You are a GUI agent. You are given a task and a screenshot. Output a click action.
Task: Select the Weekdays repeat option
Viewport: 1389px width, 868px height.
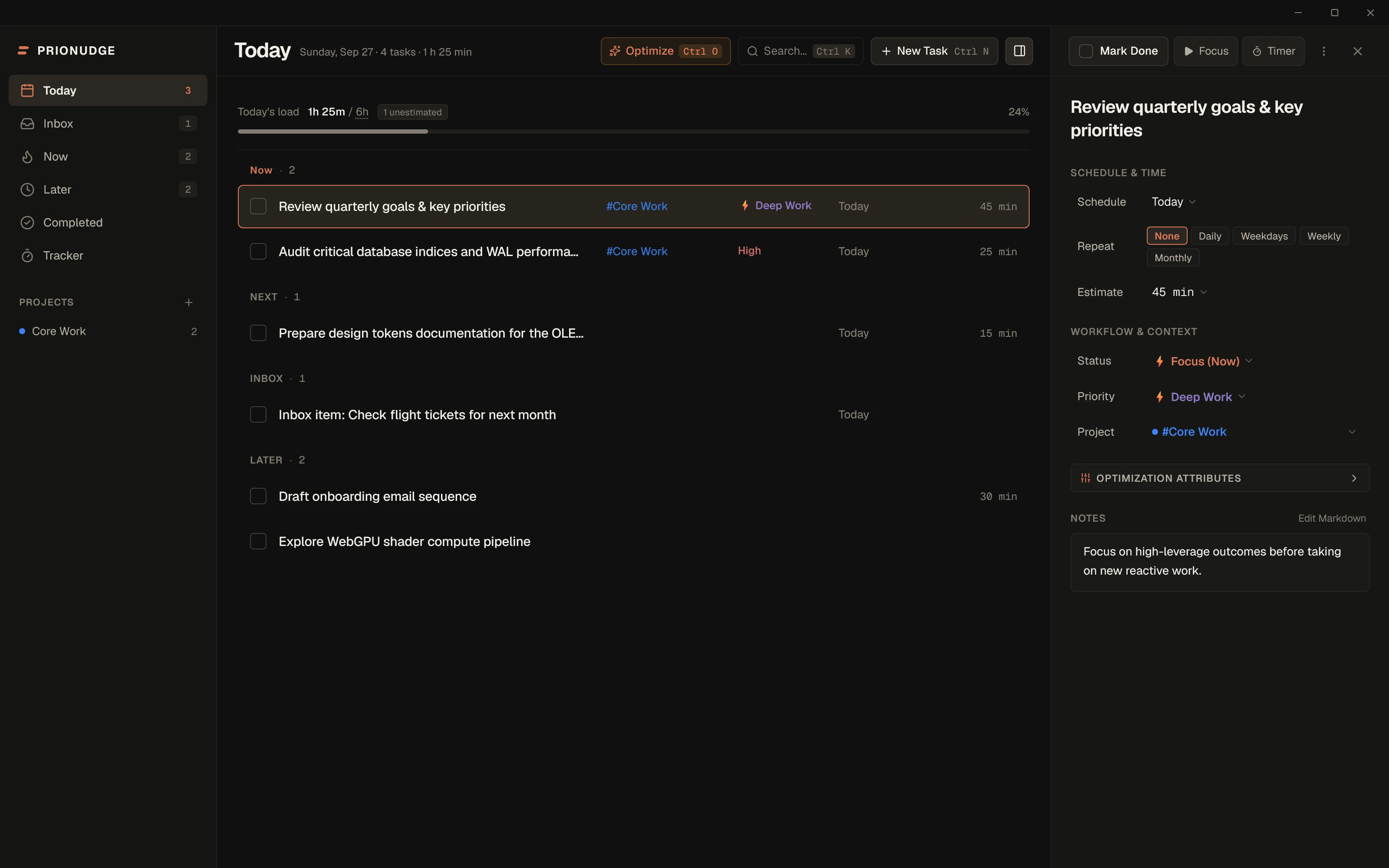1264,236
